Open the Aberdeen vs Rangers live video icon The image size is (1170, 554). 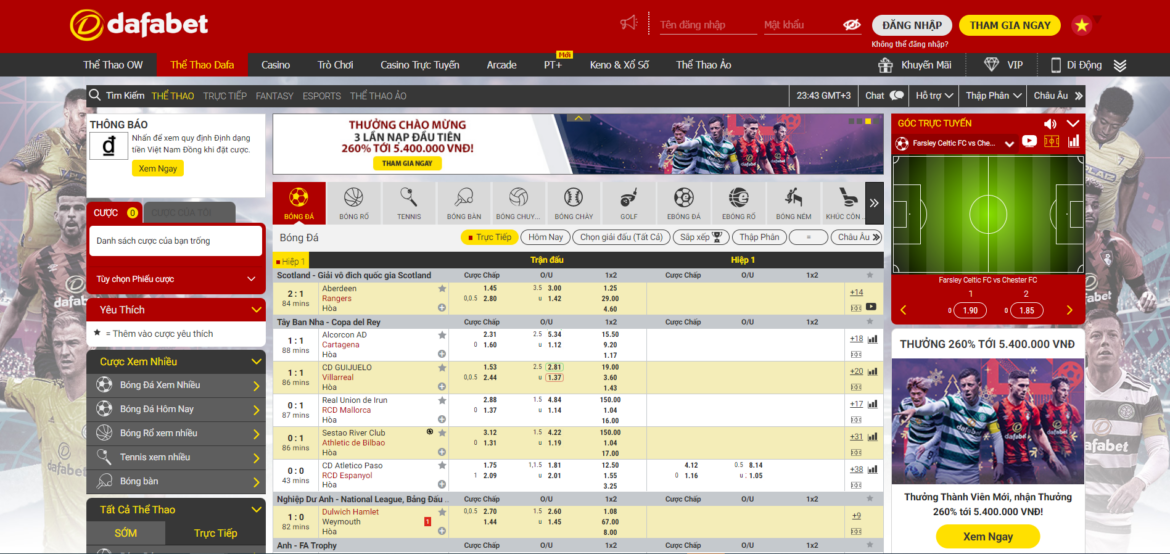click(871, 307)
